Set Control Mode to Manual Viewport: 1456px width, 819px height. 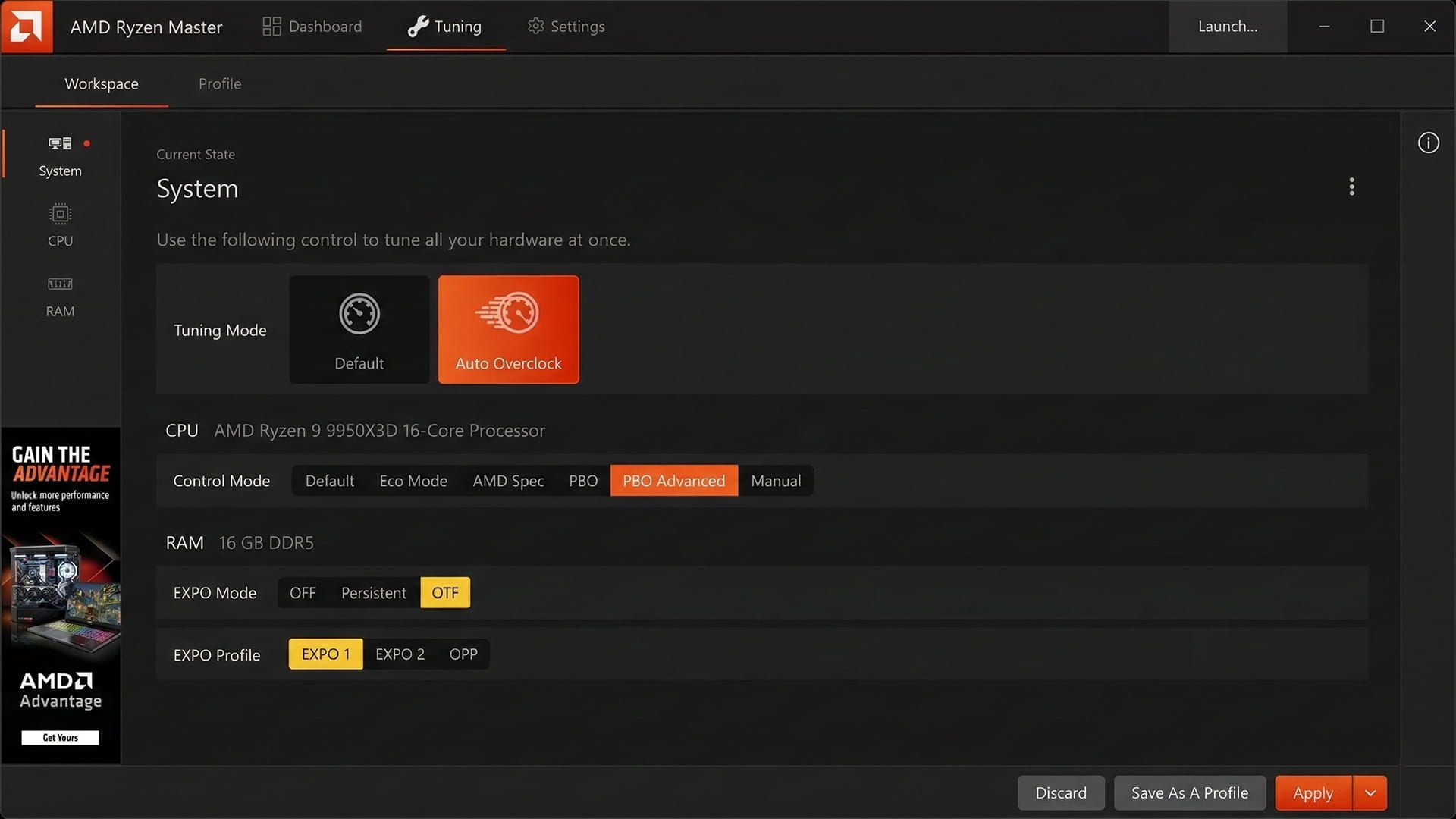point(776,480)
